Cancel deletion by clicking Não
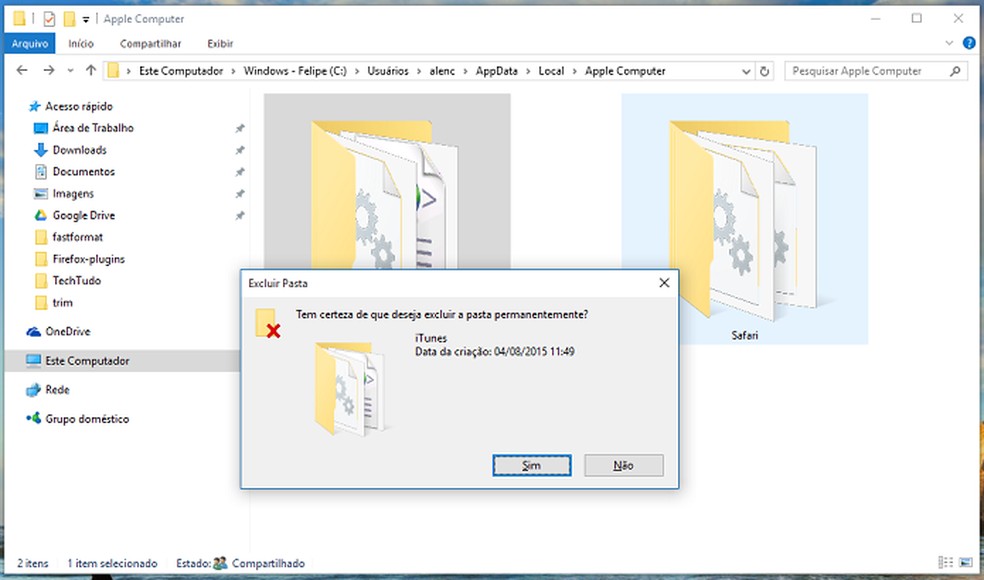The image size is (984, 580). (x=623, y=465)
